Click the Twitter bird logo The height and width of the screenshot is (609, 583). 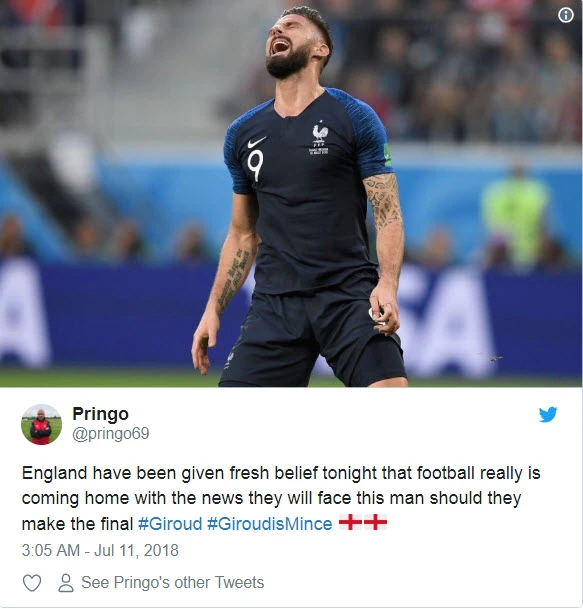coord(548,414)
